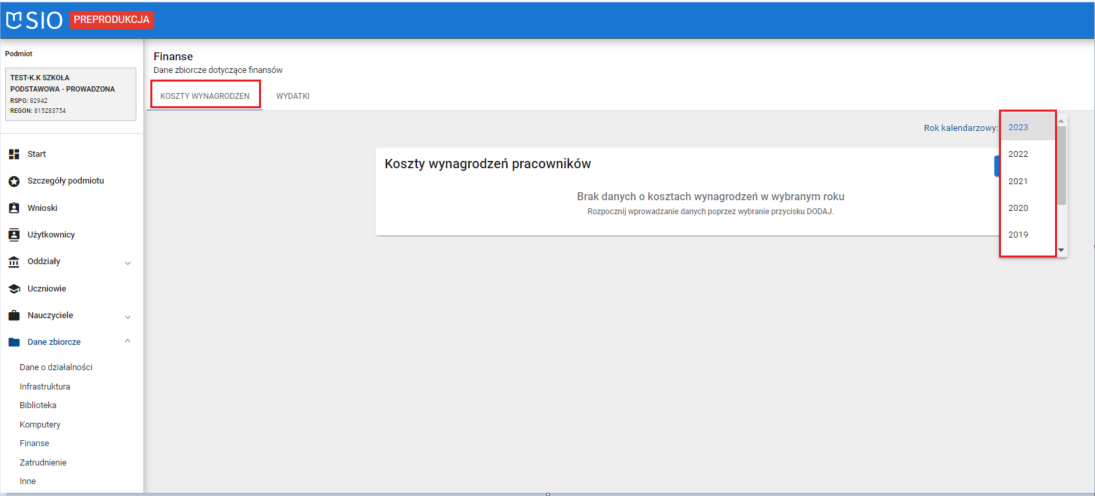
Task: Click the Użytkownicy sidebar icon
Action: coord(14,235)
